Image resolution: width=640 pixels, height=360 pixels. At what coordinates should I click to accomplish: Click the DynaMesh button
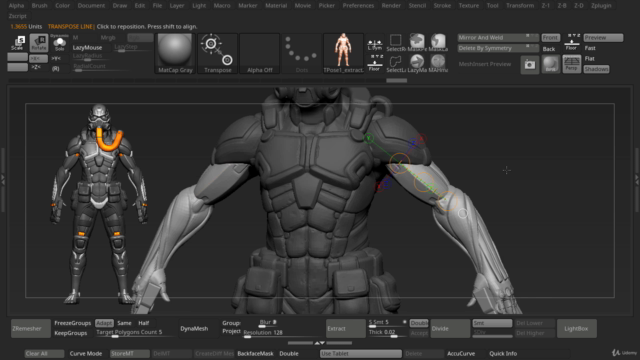click(x=194, y=329)
